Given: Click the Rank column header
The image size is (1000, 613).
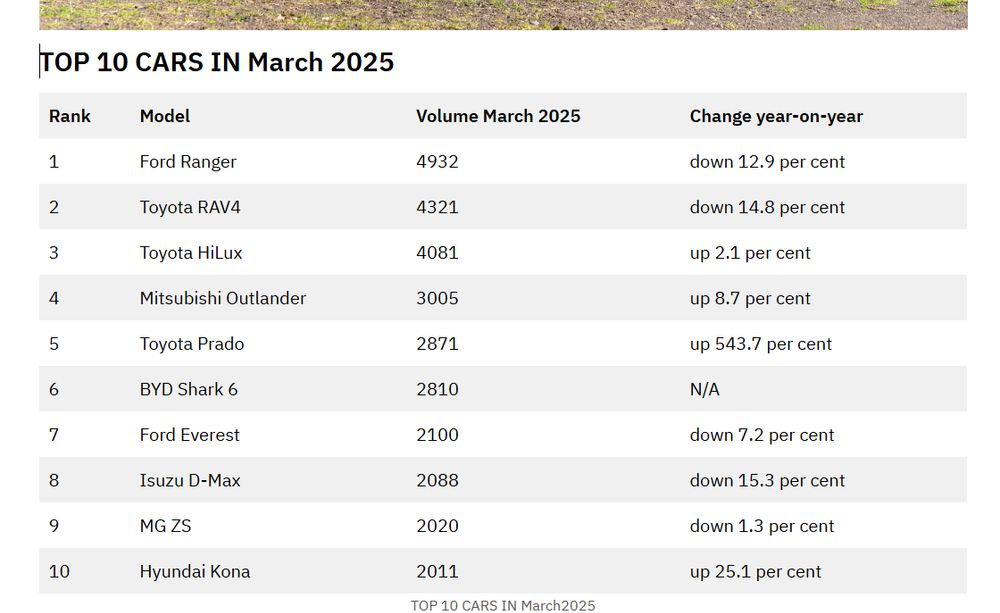Looking at the screenshot, I should (70, 116).
